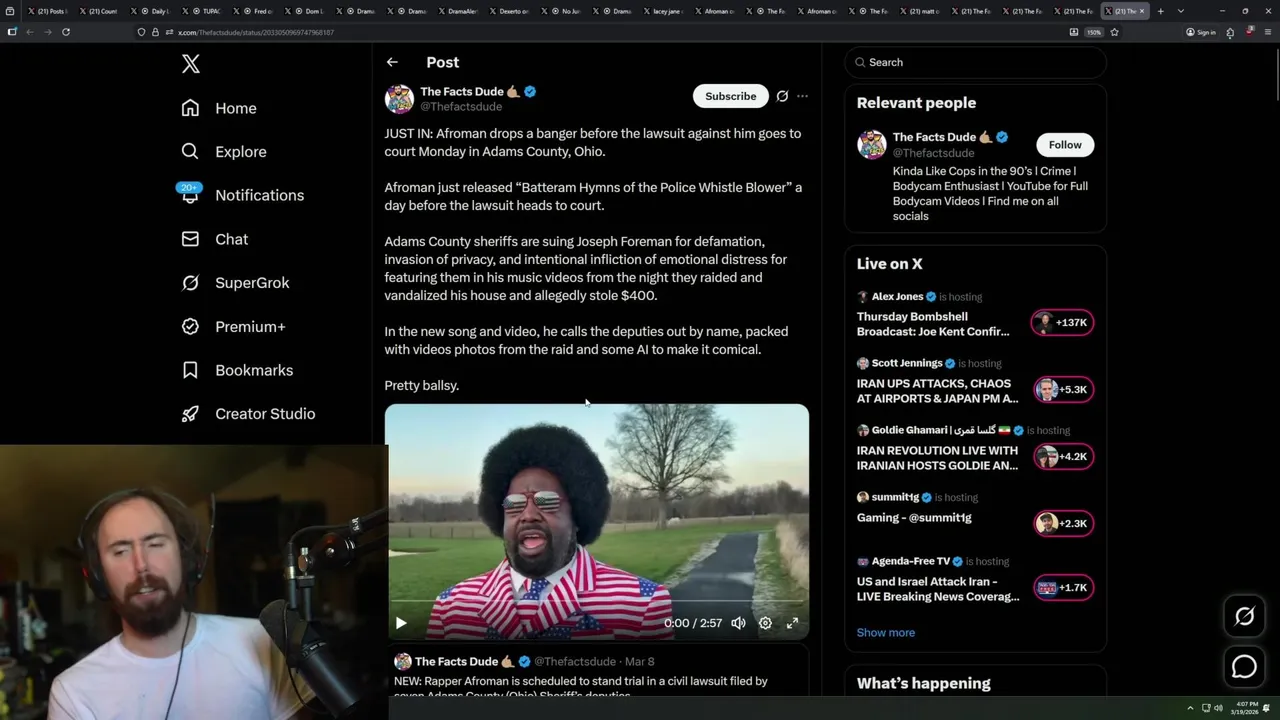The width and height of the screenshot is (1280, 720).
Task: Click browser Sign in button
Action: click(1201, 32)
